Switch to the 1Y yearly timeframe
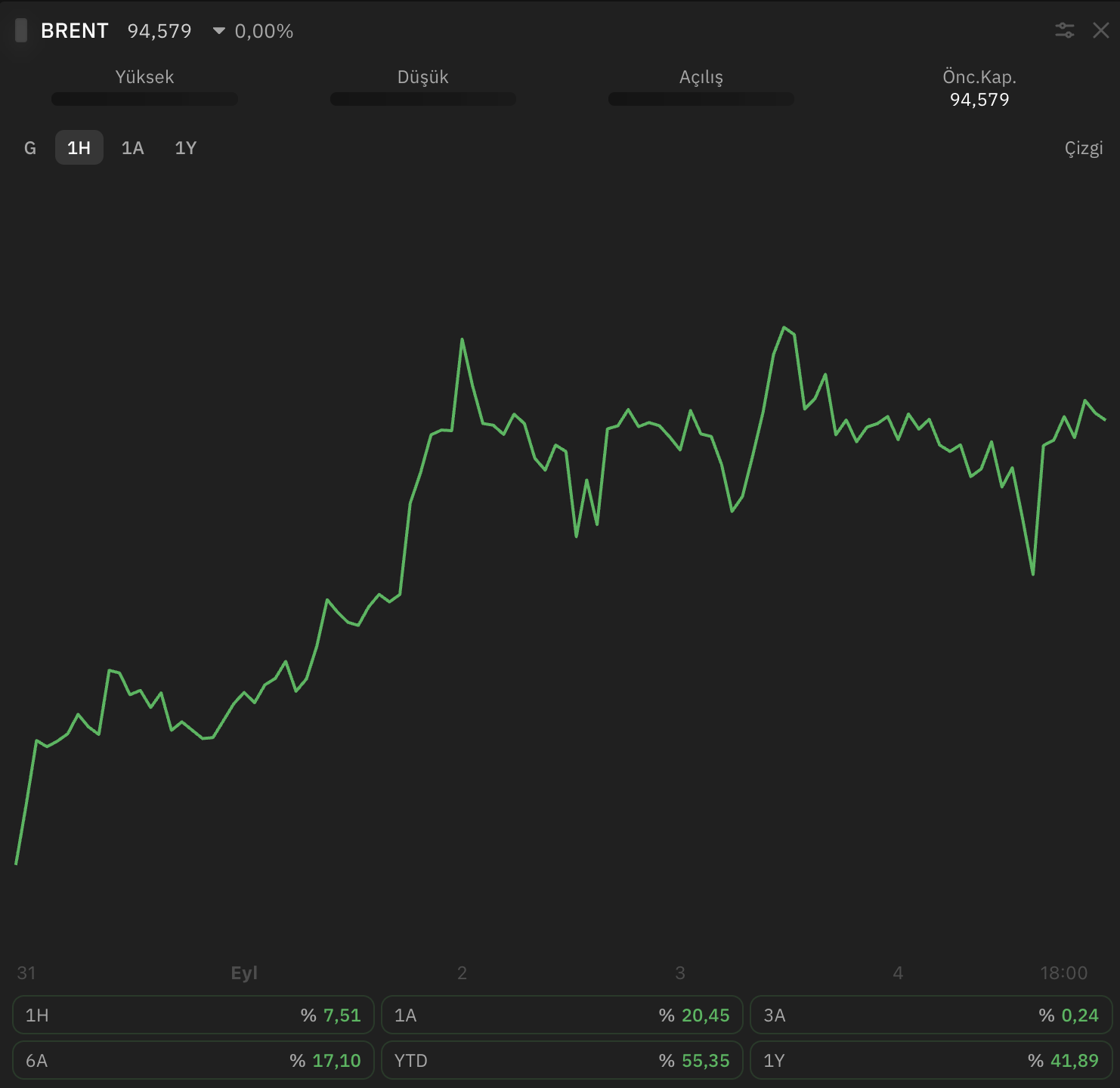The image size is (1120, 1088). coord(186,147)
